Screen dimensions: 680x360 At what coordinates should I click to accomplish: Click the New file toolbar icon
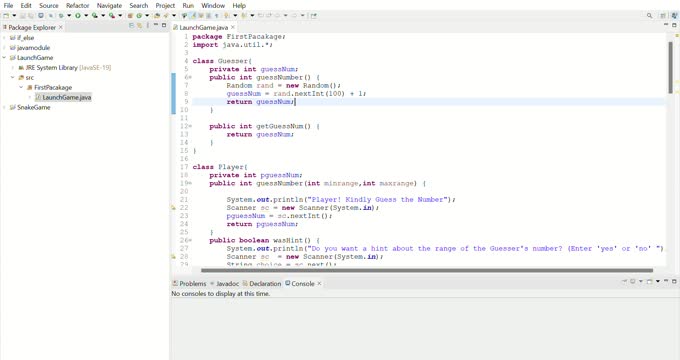pos(6,16)
